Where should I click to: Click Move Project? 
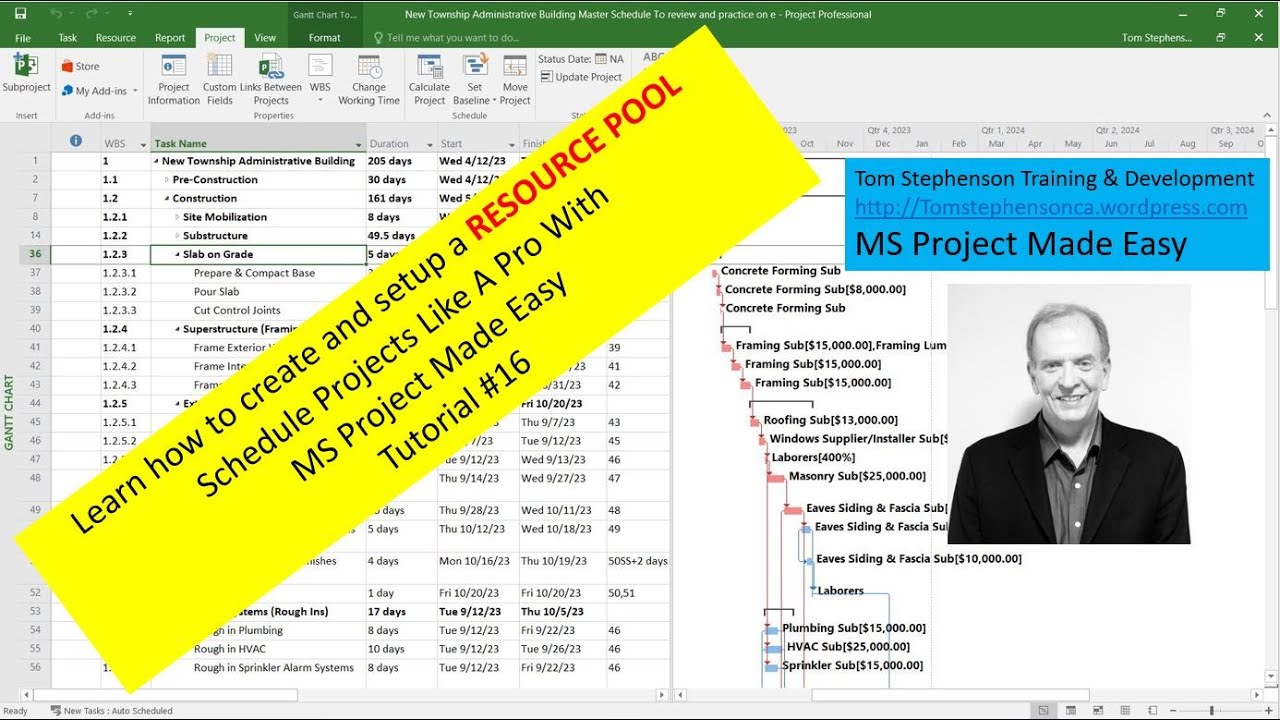point(515,79)
